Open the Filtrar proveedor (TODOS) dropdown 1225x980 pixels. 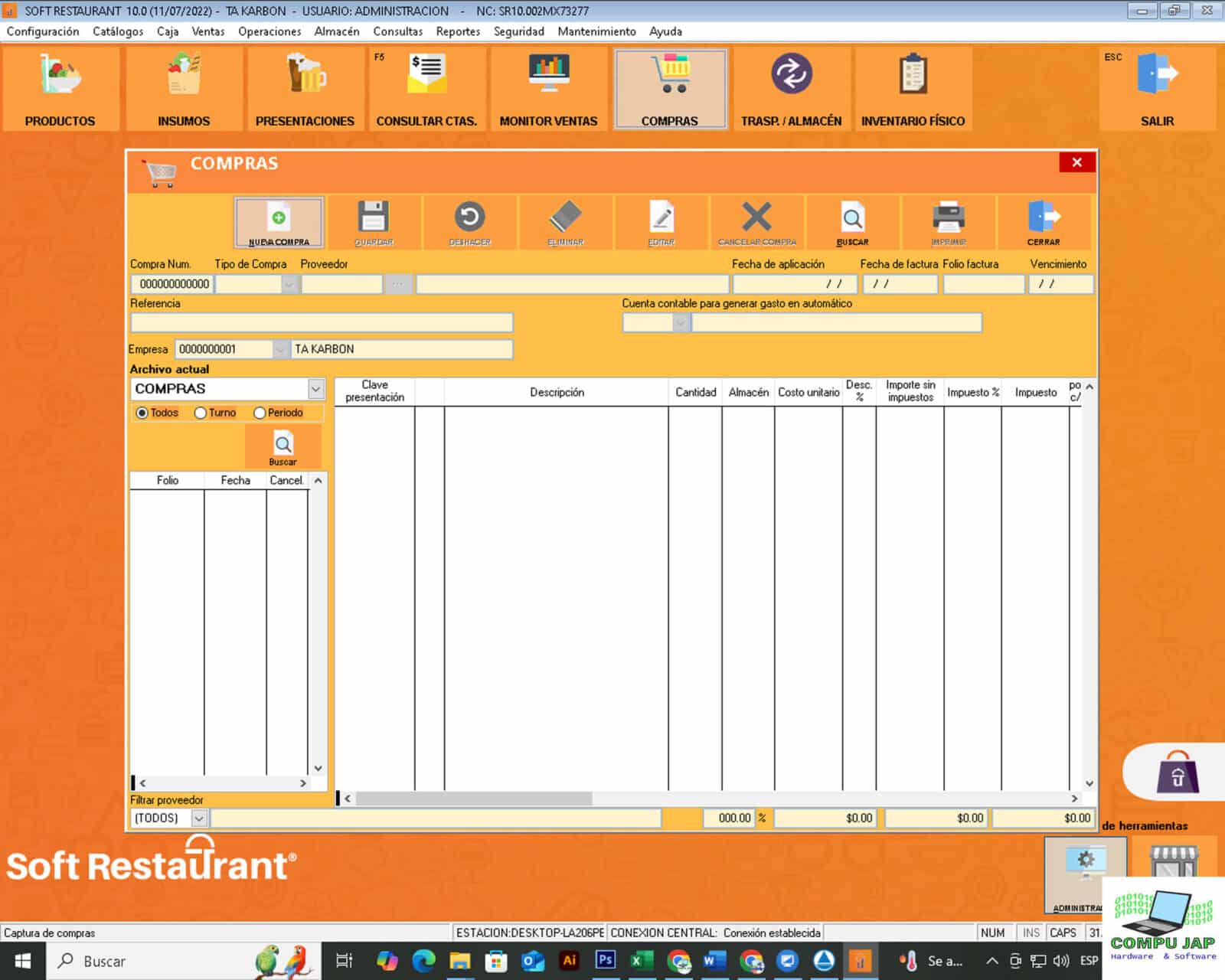(199, 818)
